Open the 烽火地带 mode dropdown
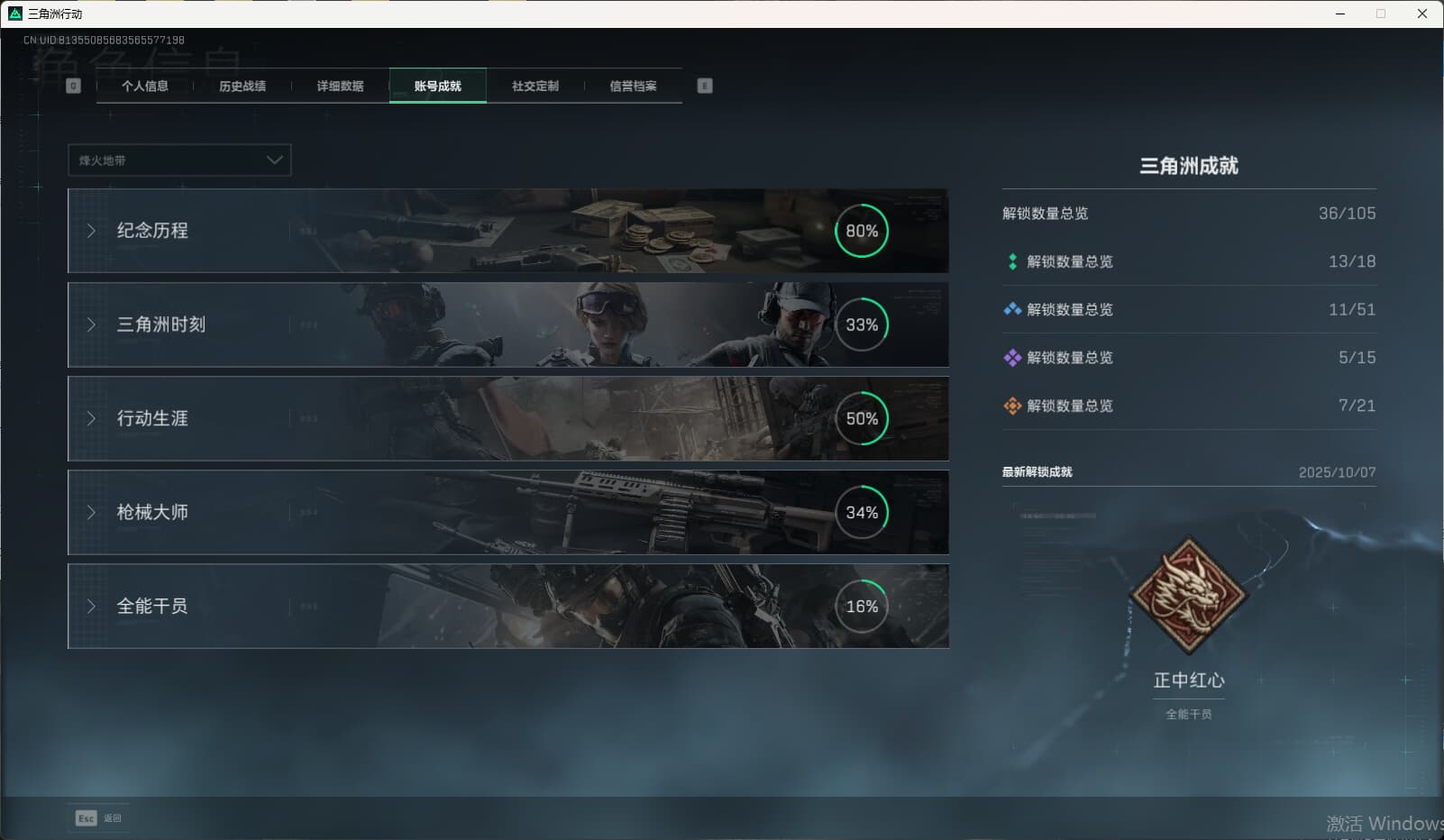Screen dimensions: 1444x840 pos(179,160)
